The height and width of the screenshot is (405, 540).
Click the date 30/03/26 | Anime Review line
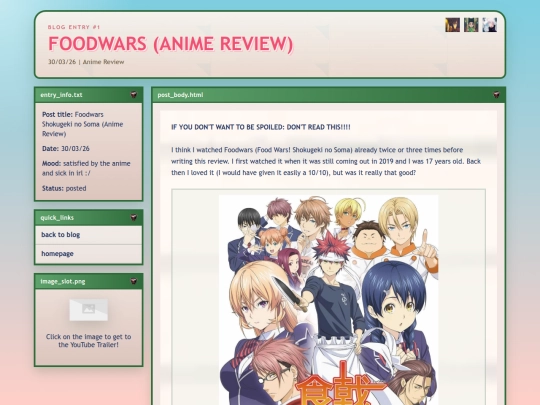tap(86, 62)
